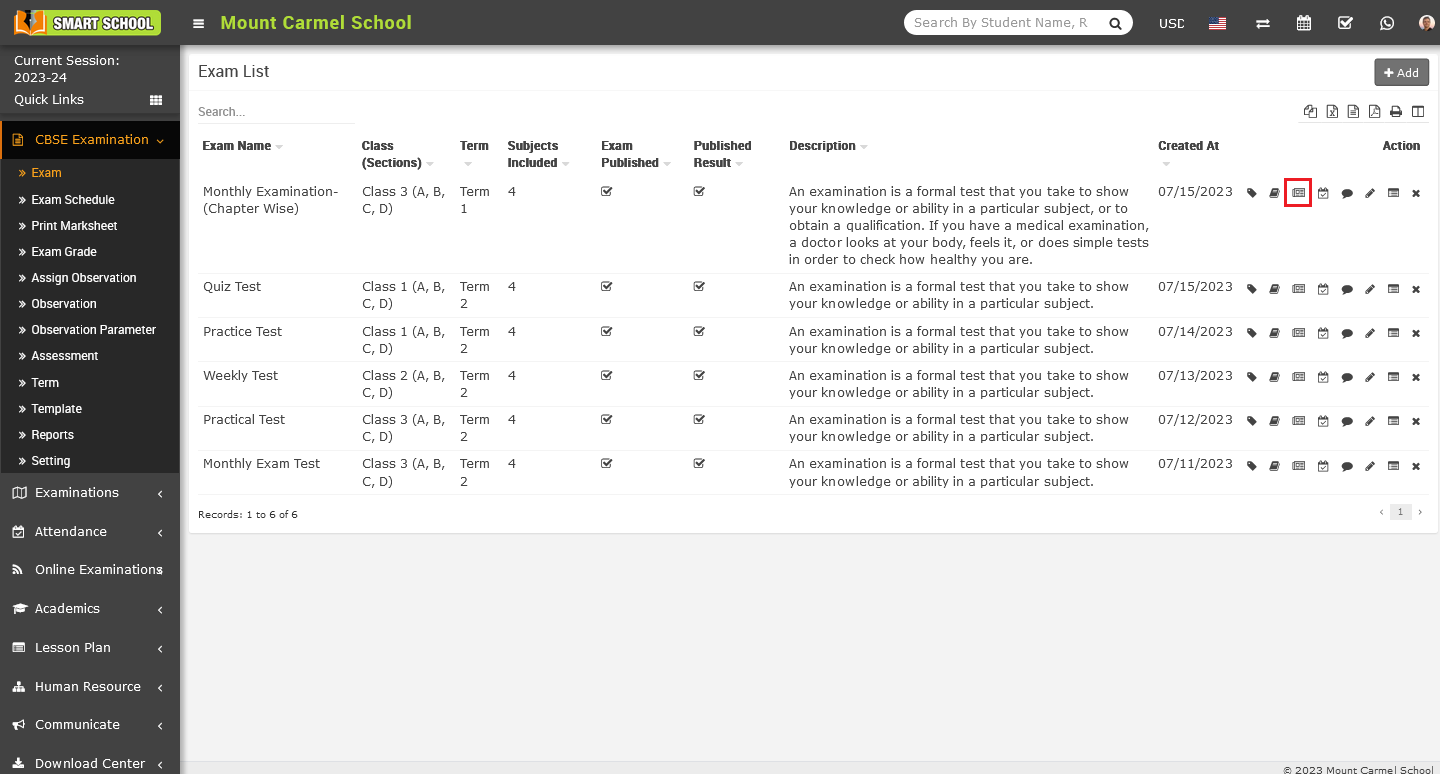Expand the Human Resource sidebar section
1440x774 pixels.
tap(89, 687)
